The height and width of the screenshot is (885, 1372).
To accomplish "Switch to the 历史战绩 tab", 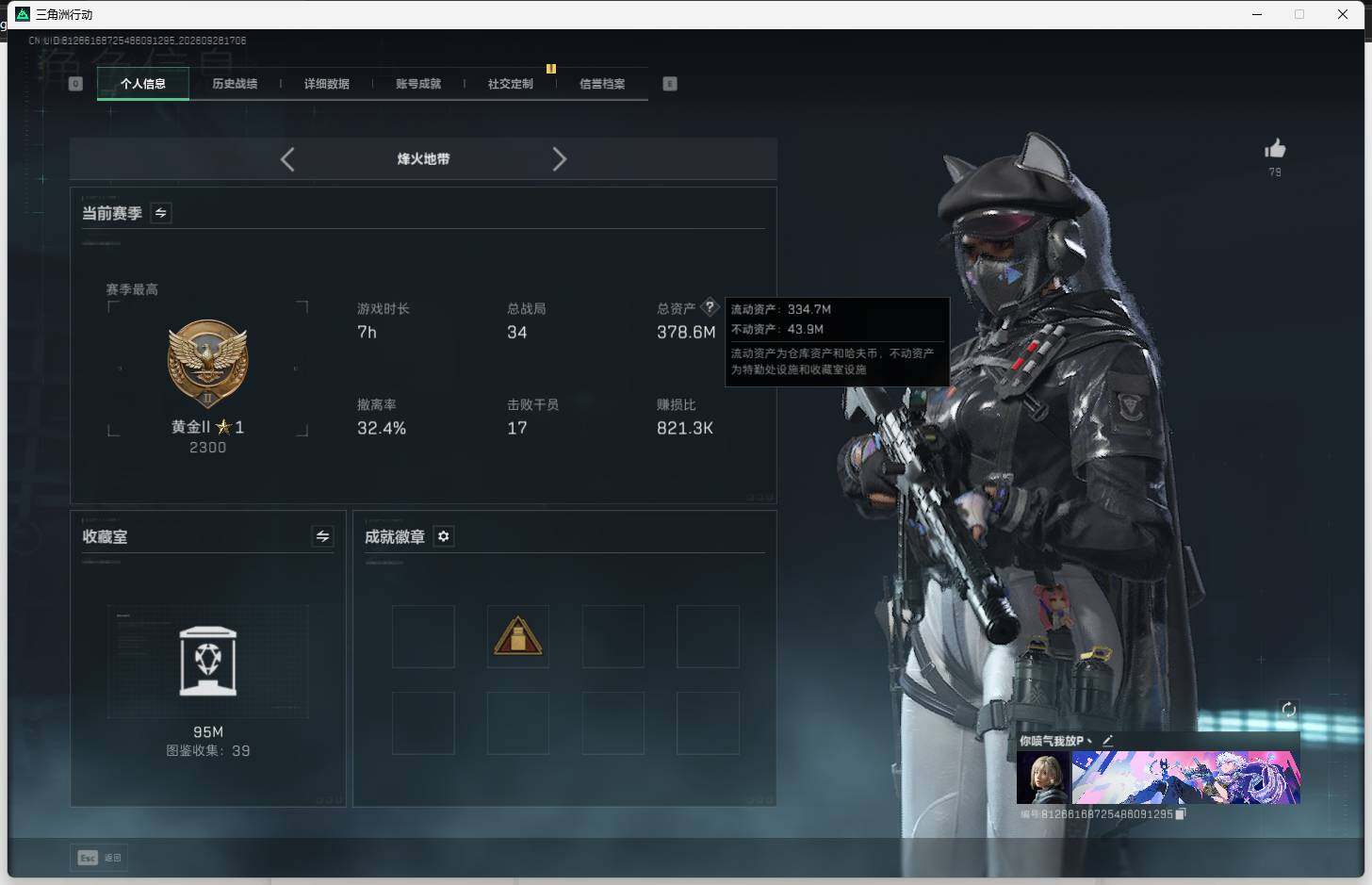I will click(x=235, y=84).
